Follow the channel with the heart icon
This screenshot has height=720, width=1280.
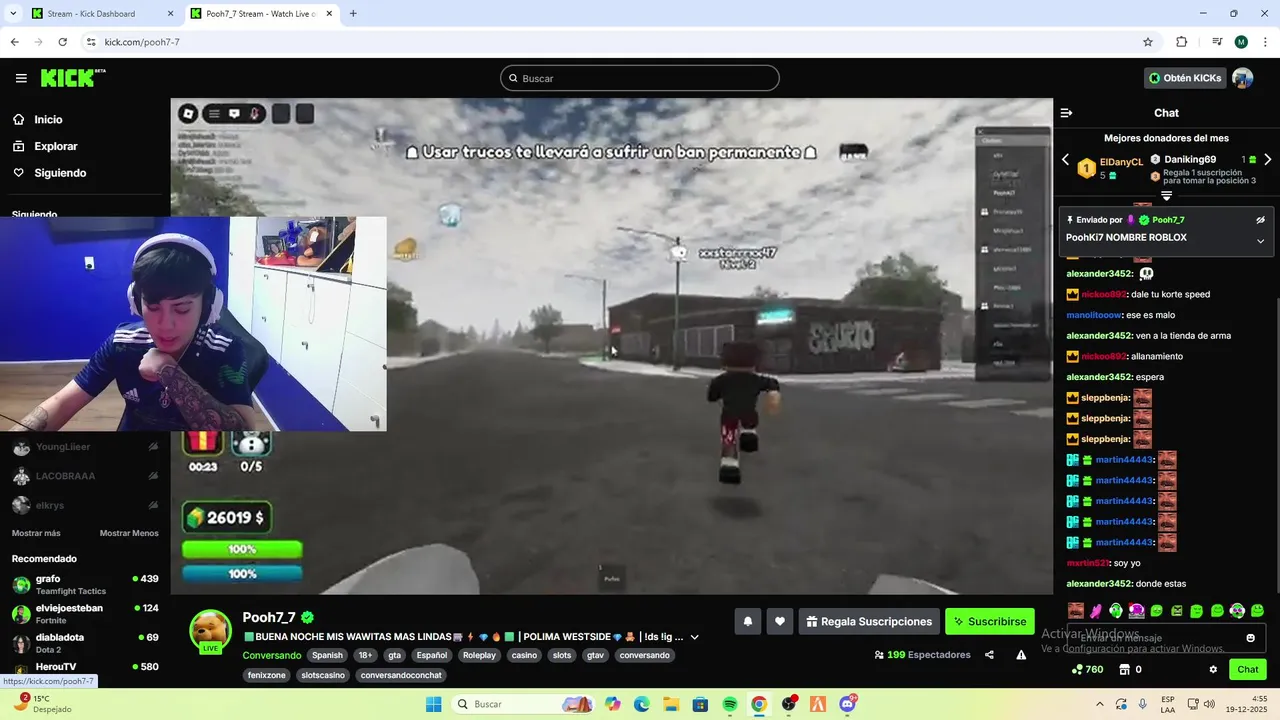780,621
